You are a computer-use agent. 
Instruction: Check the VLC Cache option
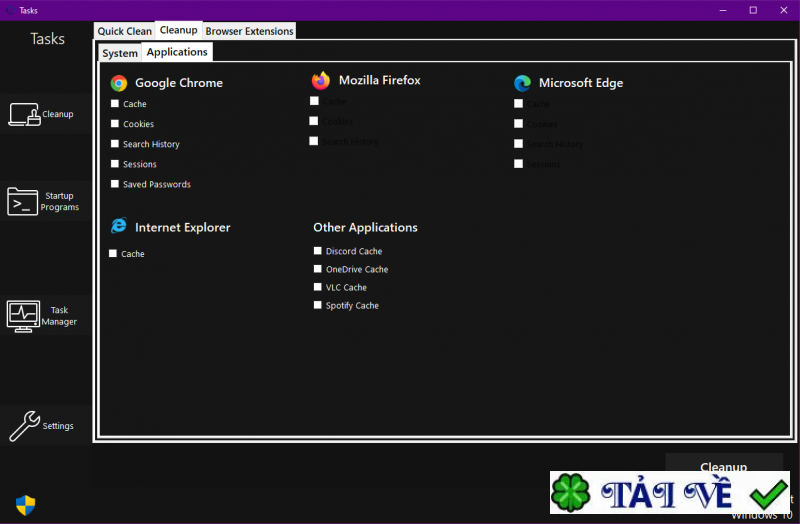[317, 287]
